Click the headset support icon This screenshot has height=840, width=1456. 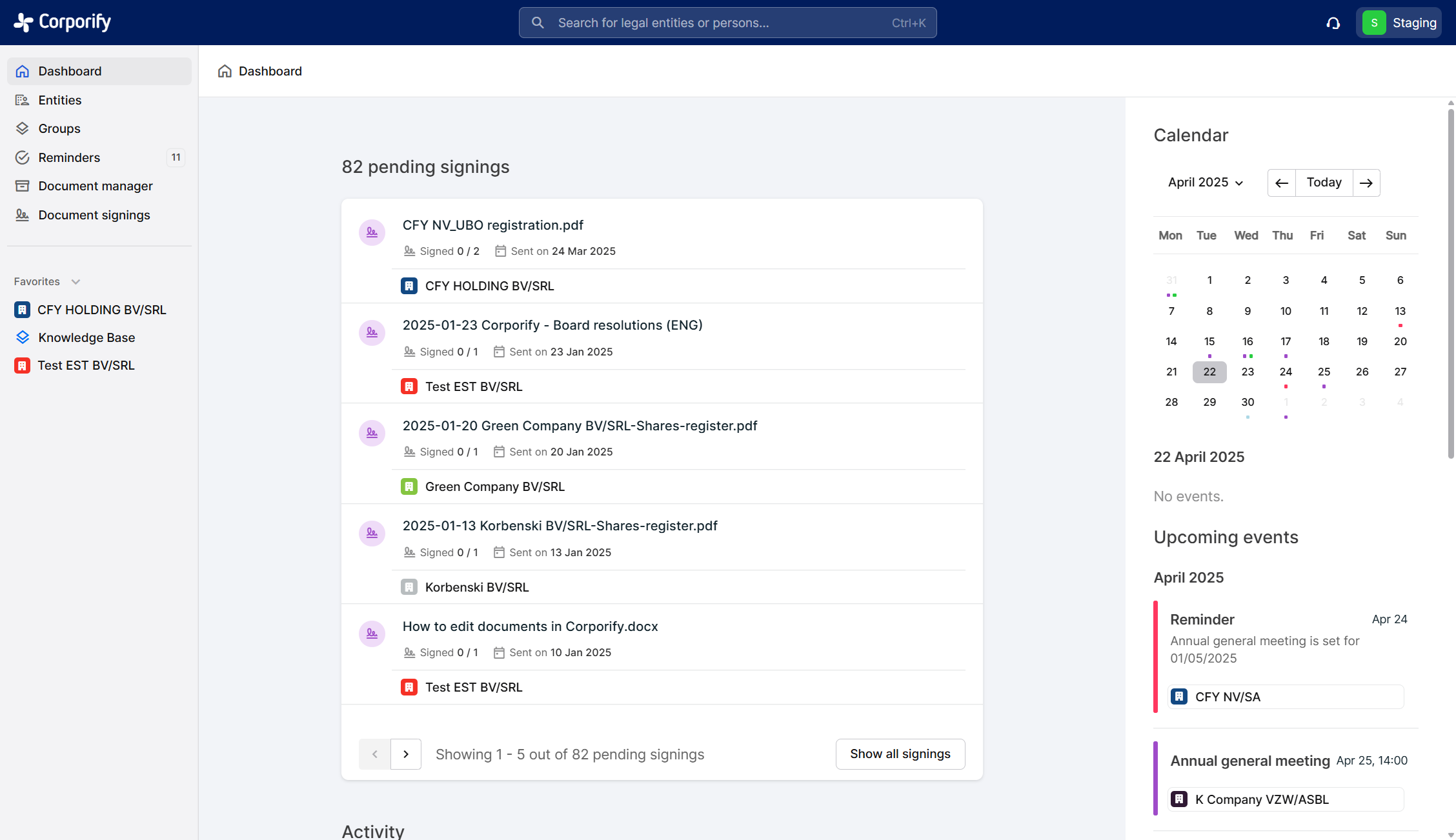[x=1333, y=23]
